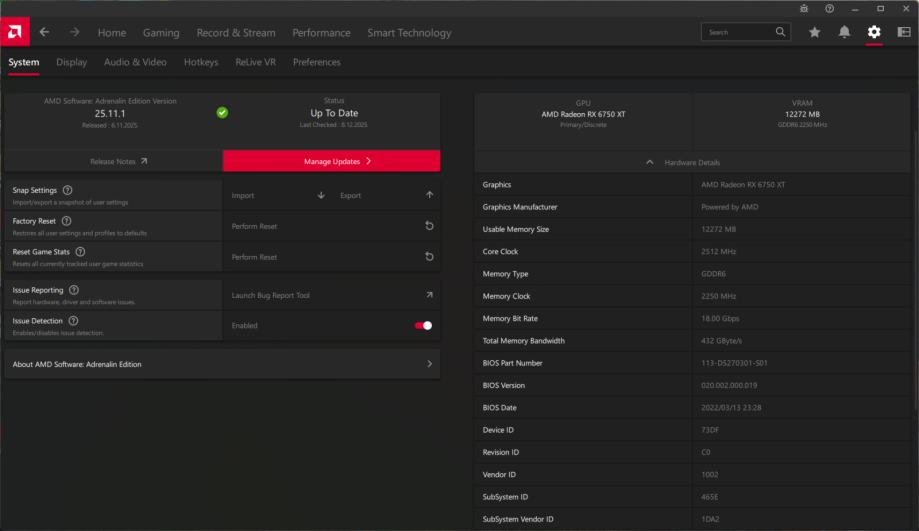The width and height of the screenshot is (919, 531).
Task: Click Perform Reset for Game Stats
Action: pos(254,257)
